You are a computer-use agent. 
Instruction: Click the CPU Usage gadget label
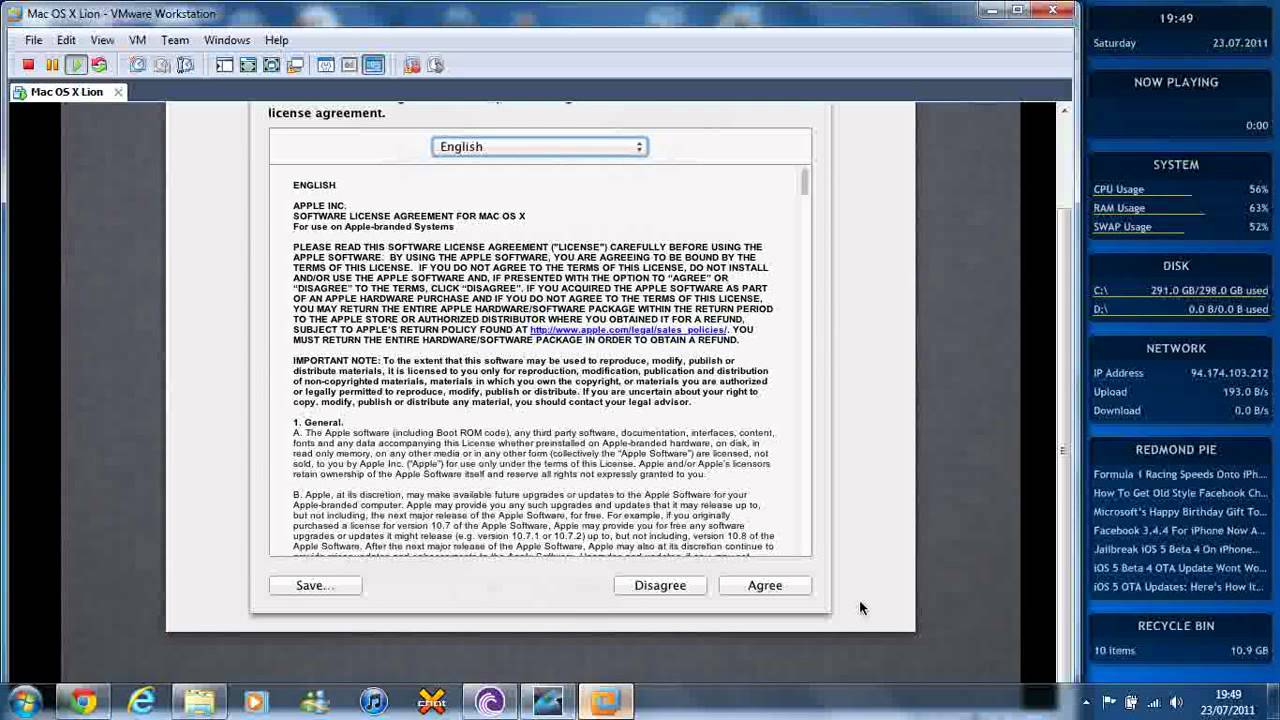(x=1118, y=189)
